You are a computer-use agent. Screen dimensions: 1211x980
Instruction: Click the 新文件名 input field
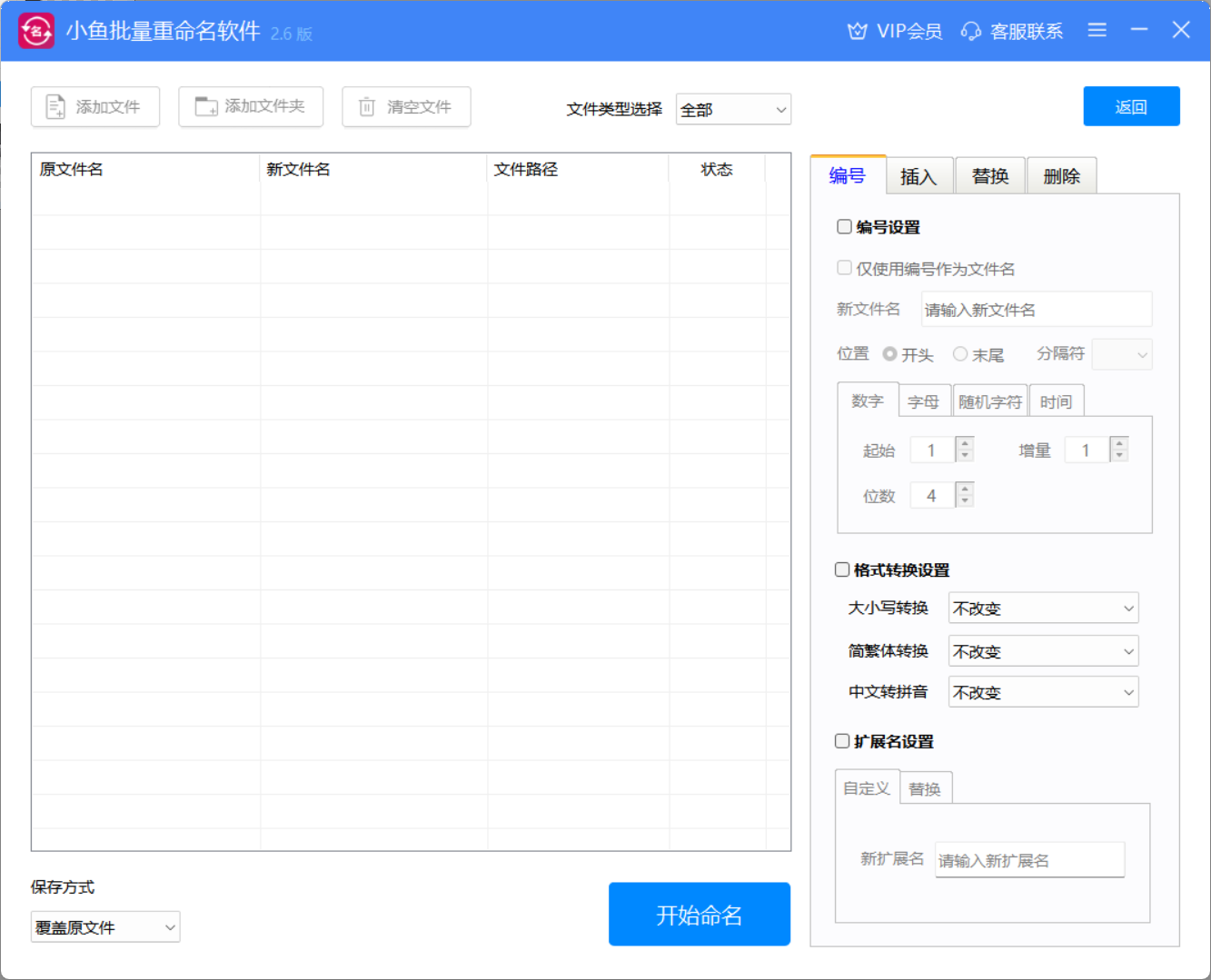point(1036,309)
